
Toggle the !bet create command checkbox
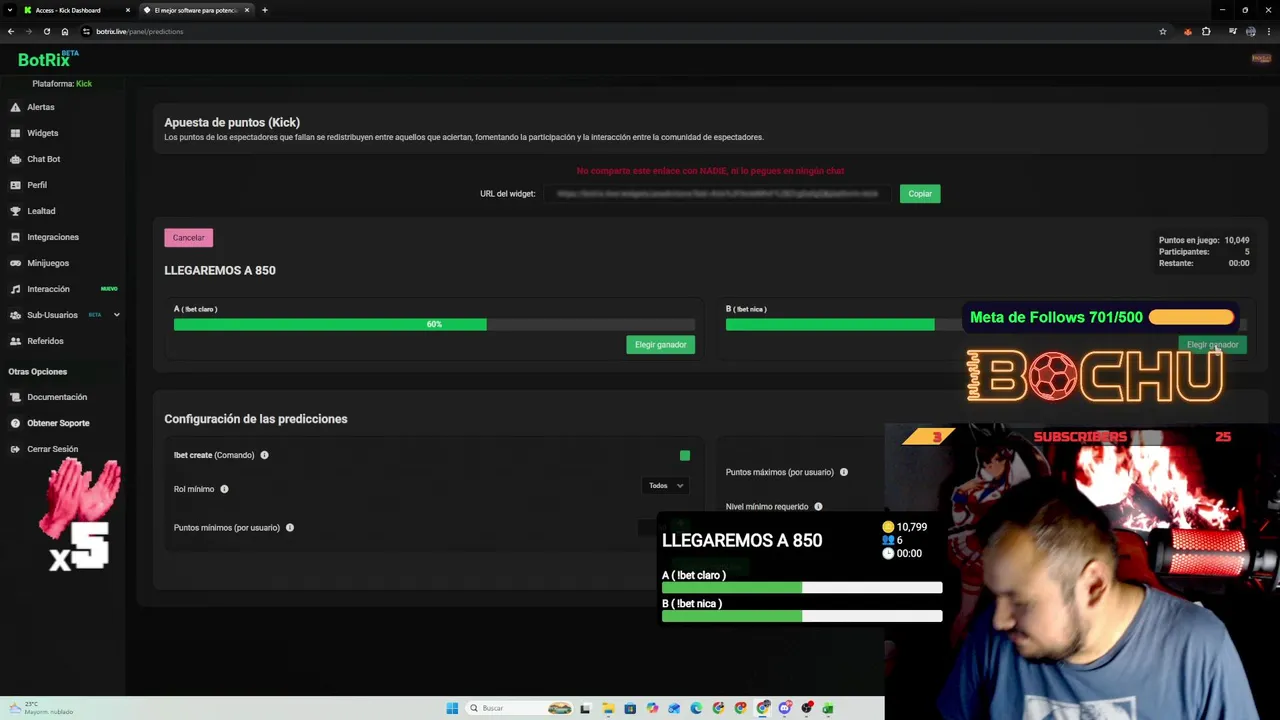click(685, 456)
